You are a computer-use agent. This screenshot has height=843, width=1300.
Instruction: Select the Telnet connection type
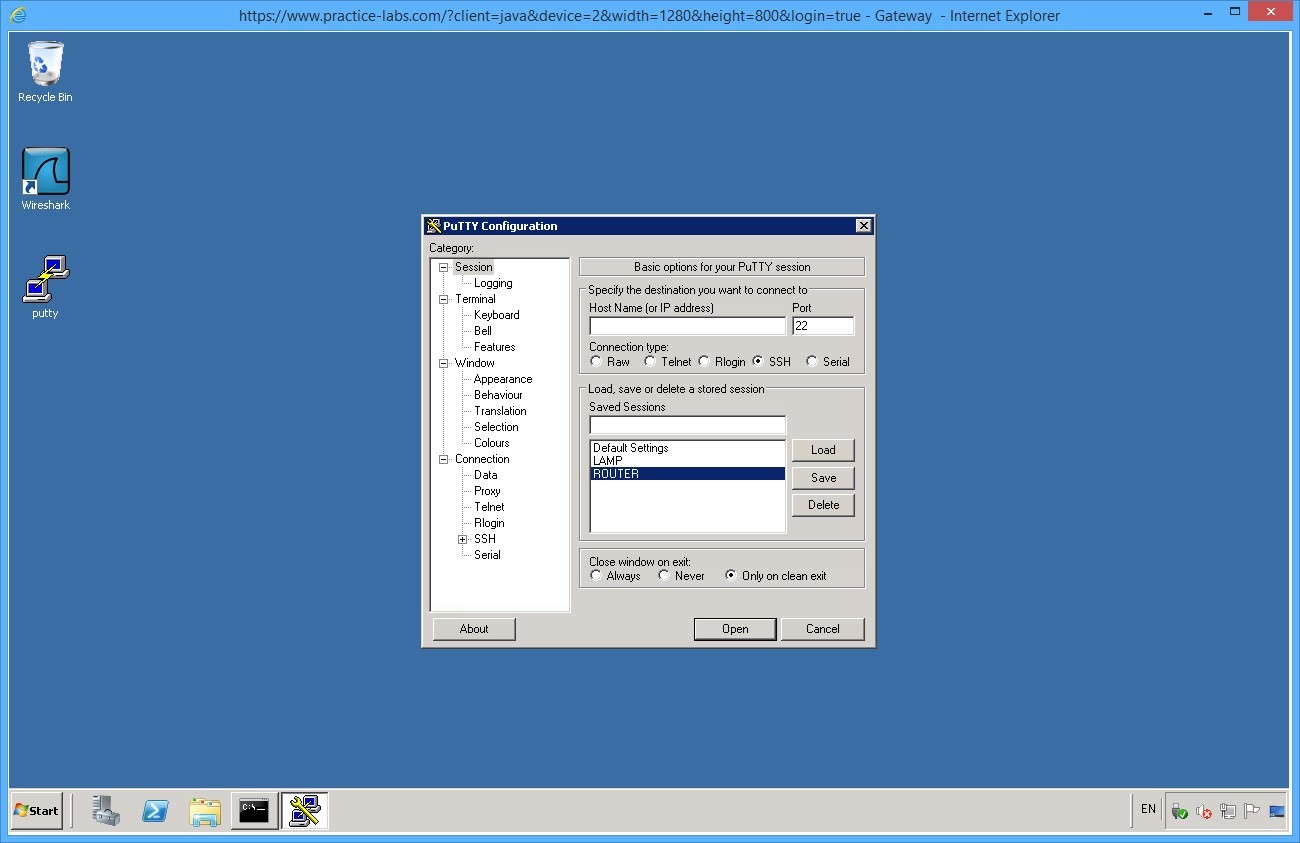coord(652,361)
